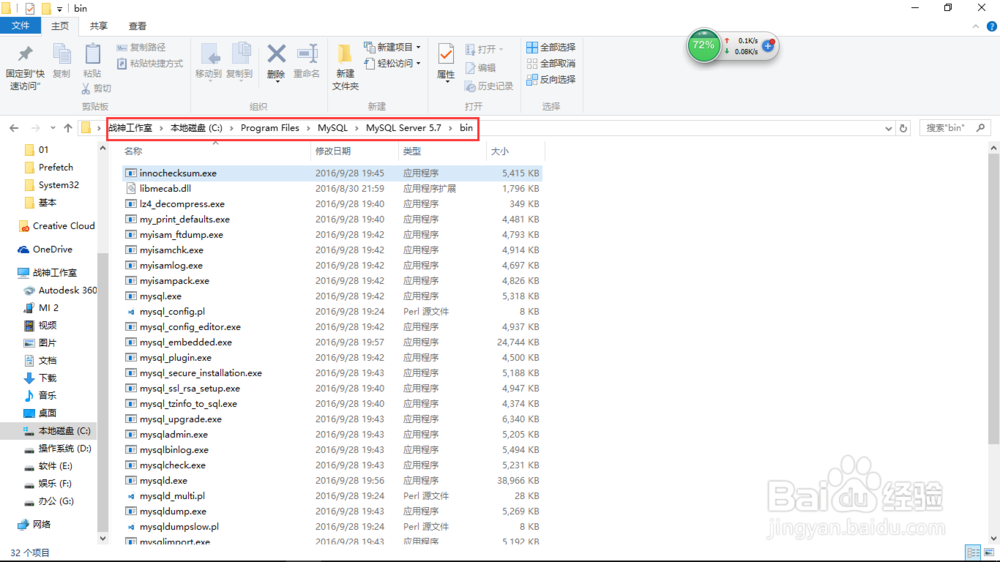1000x562 pixels.
Task: Open the recent locations dropdown arrow
Action: tap(52, 128)
